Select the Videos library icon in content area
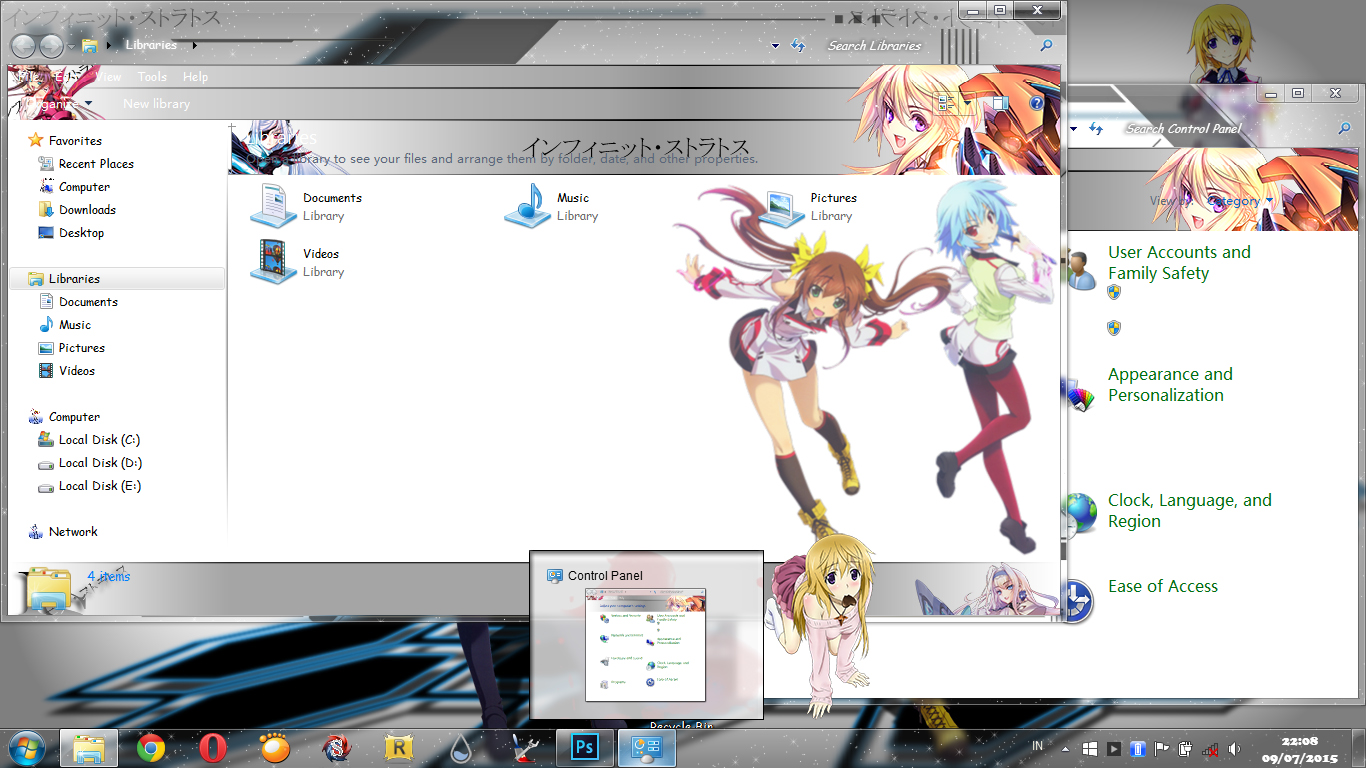 (x=274, y=262)
